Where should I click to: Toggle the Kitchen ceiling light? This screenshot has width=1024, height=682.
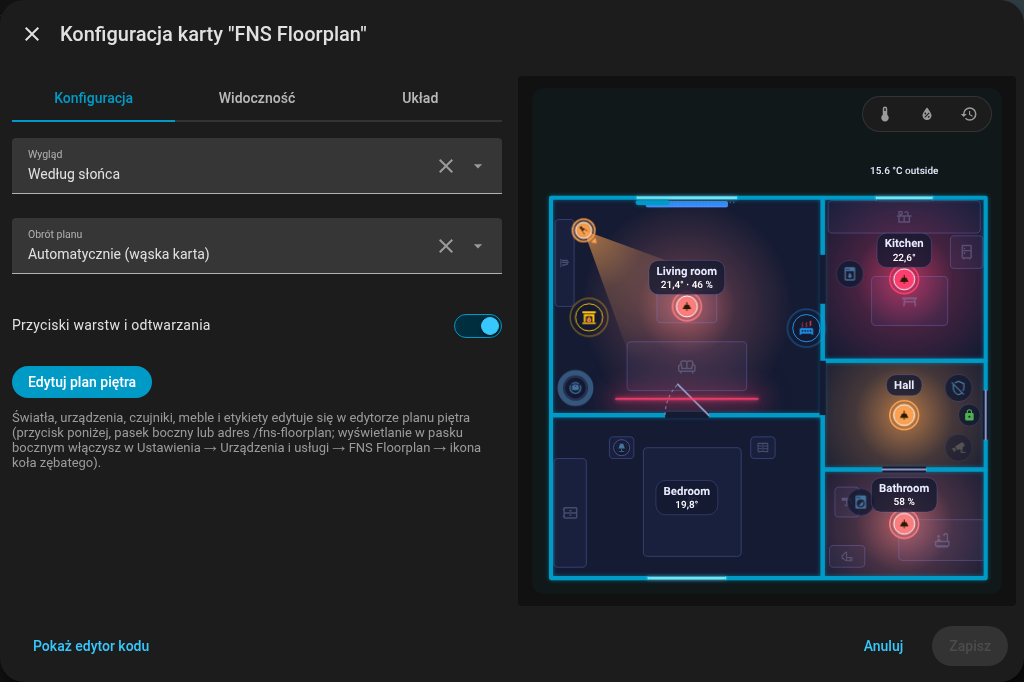[x=904, y=280]
